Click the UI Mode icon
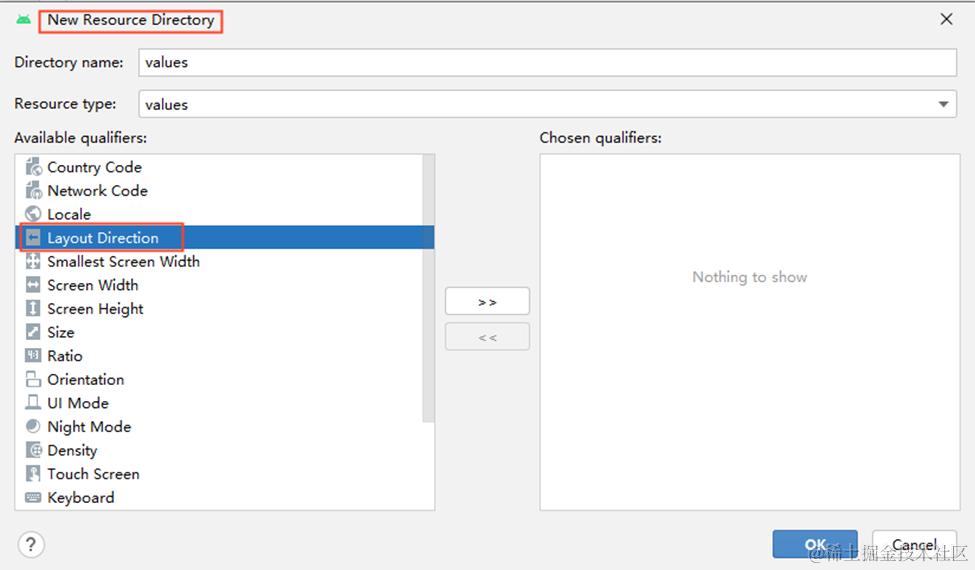Viewport: 975px width, 570px height. click(34, 403)
